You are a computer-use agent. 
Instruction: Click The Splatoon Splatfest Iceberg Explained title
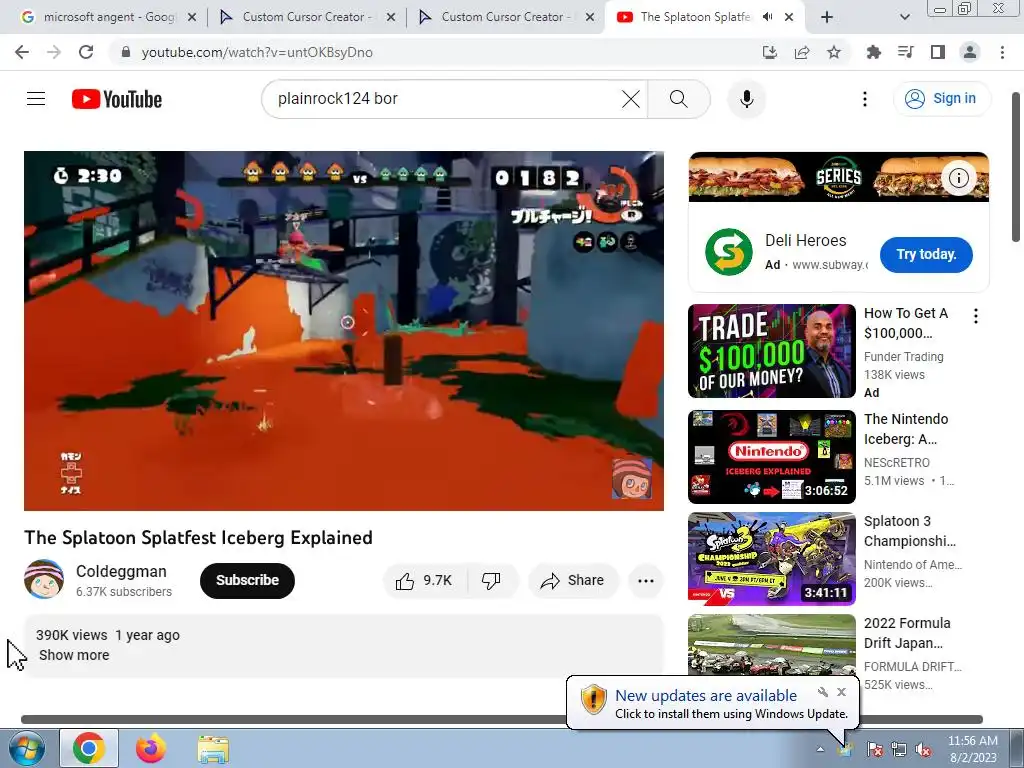pyautogui.click(x=199, y=537)
